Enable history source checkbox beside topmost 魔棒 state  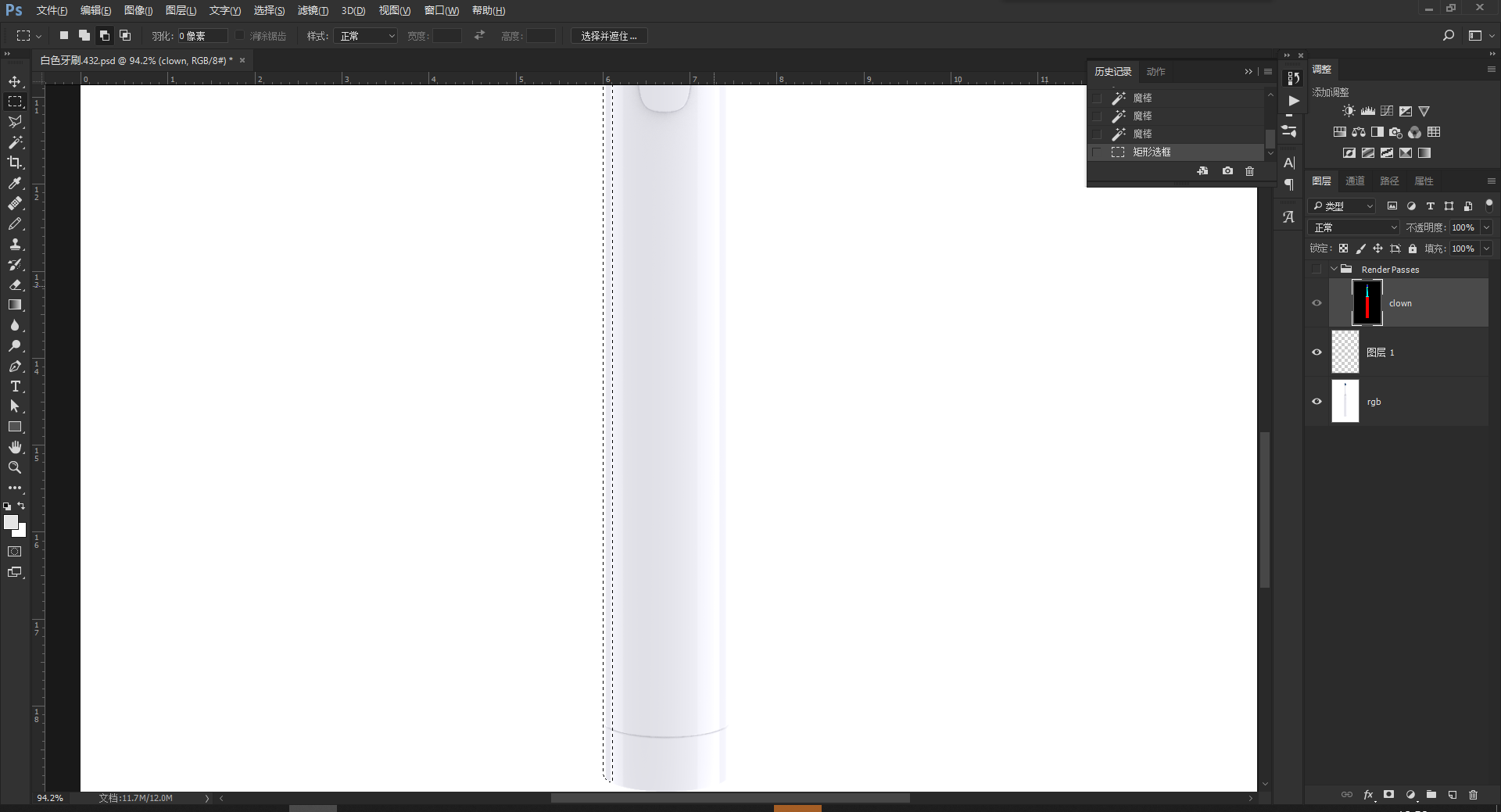click(x=1098, y=98)
